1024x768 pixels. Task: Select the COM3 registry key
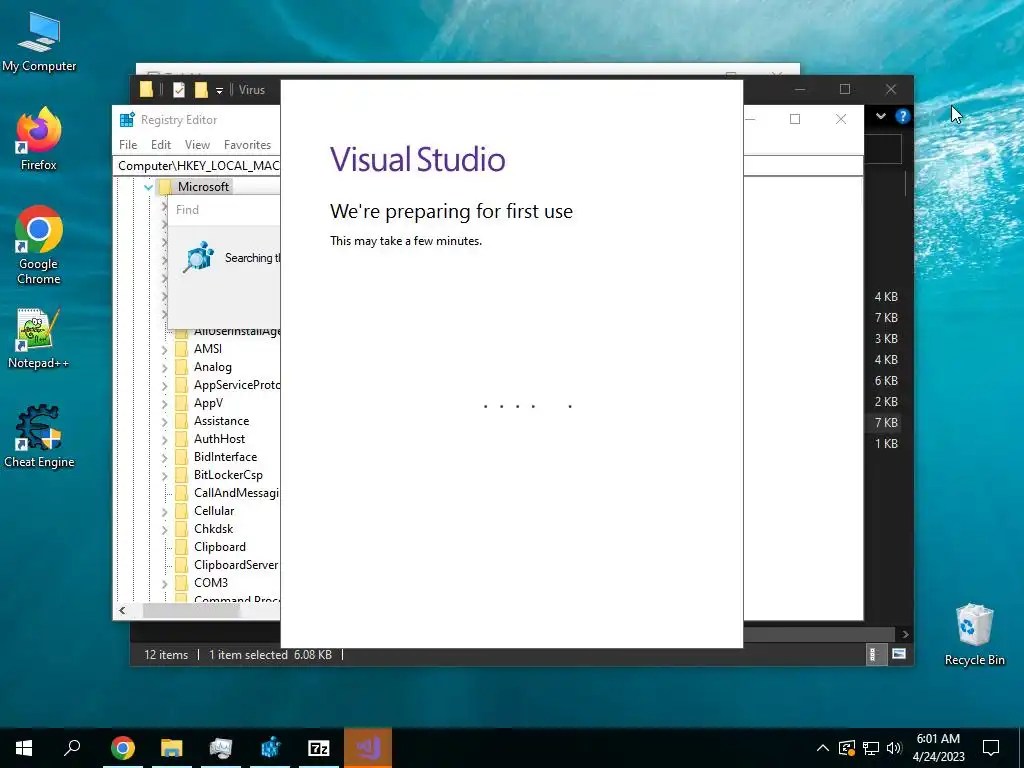[210, 583]
